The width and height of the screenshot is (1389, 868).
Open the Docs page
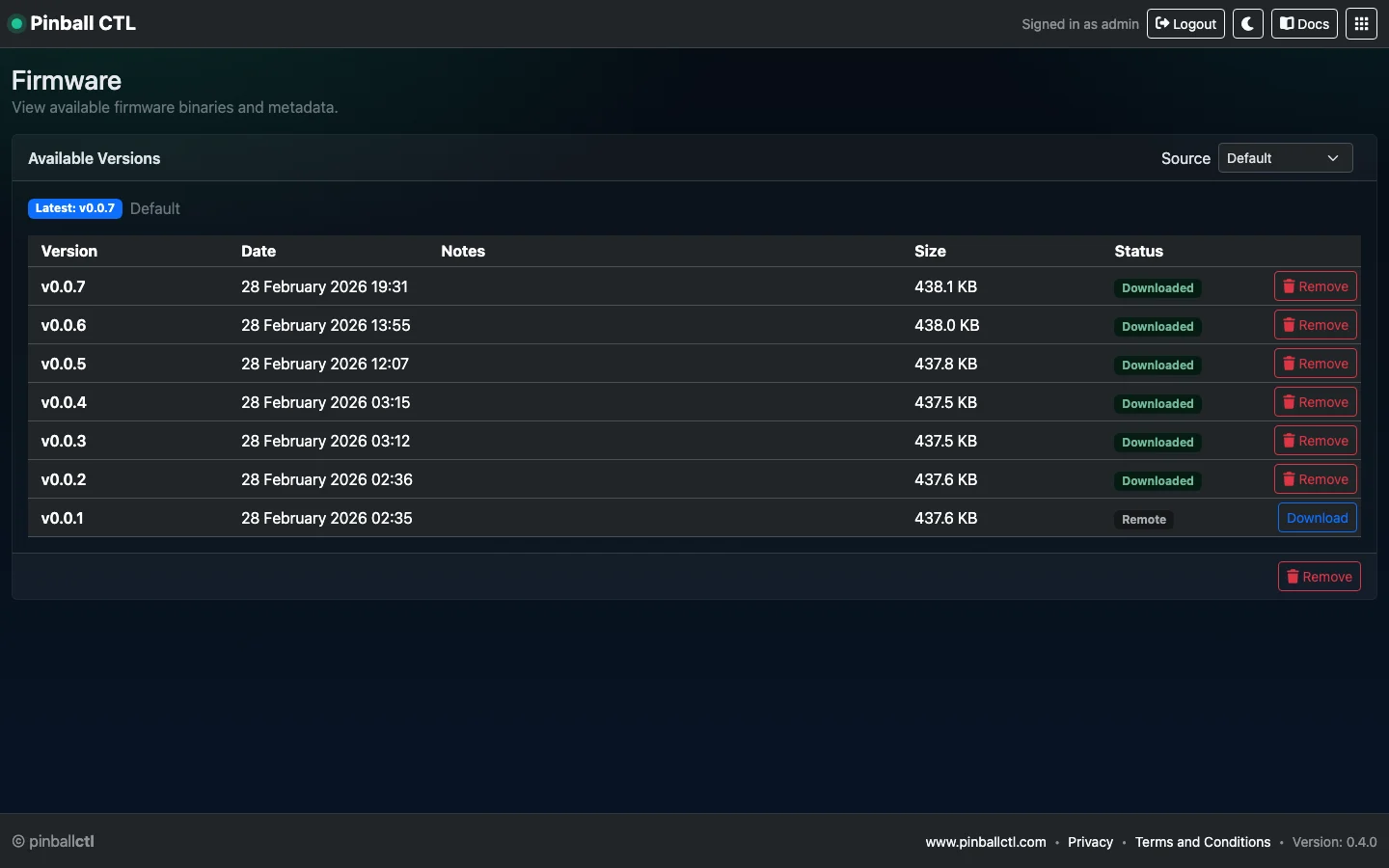(1304, 24)
